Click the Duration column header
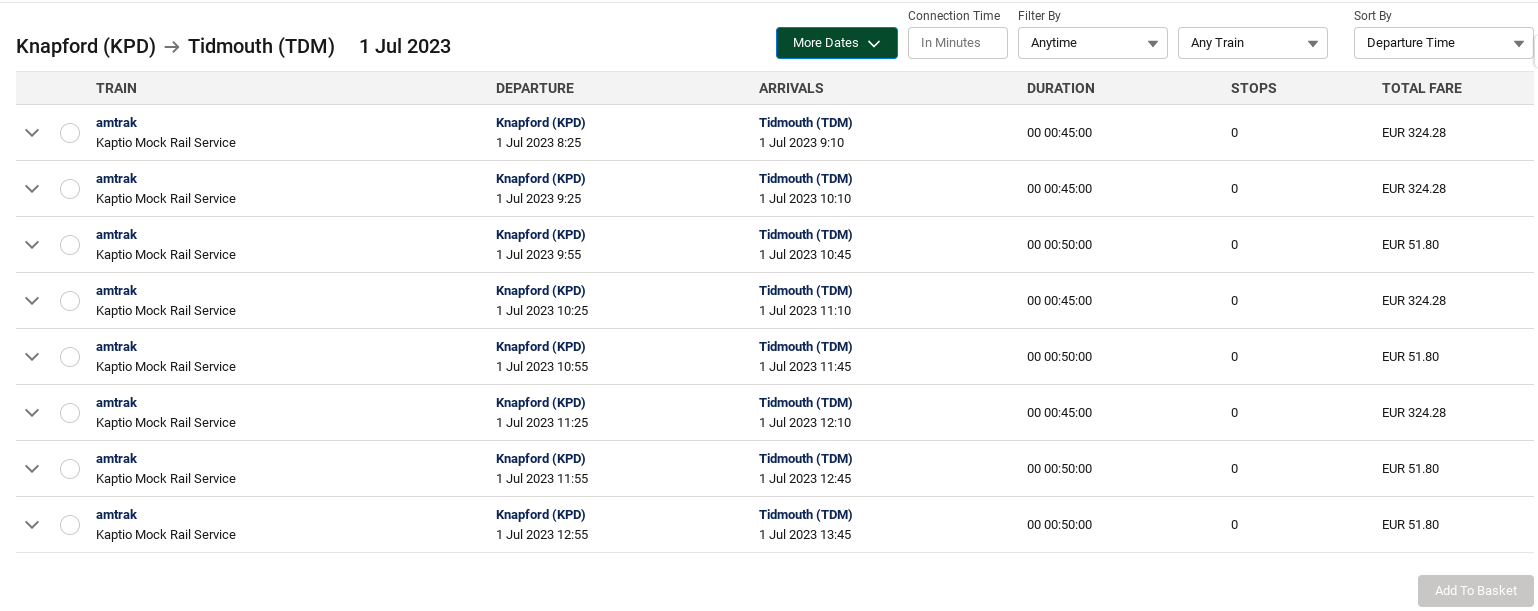1538x611 pixels. 1060,88
